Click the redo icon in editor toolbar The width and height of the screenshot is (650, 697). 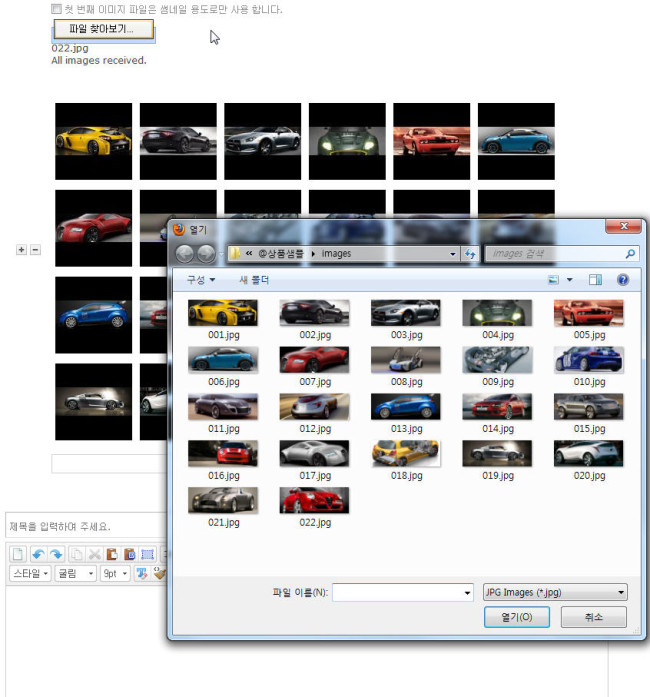point(56,554)
